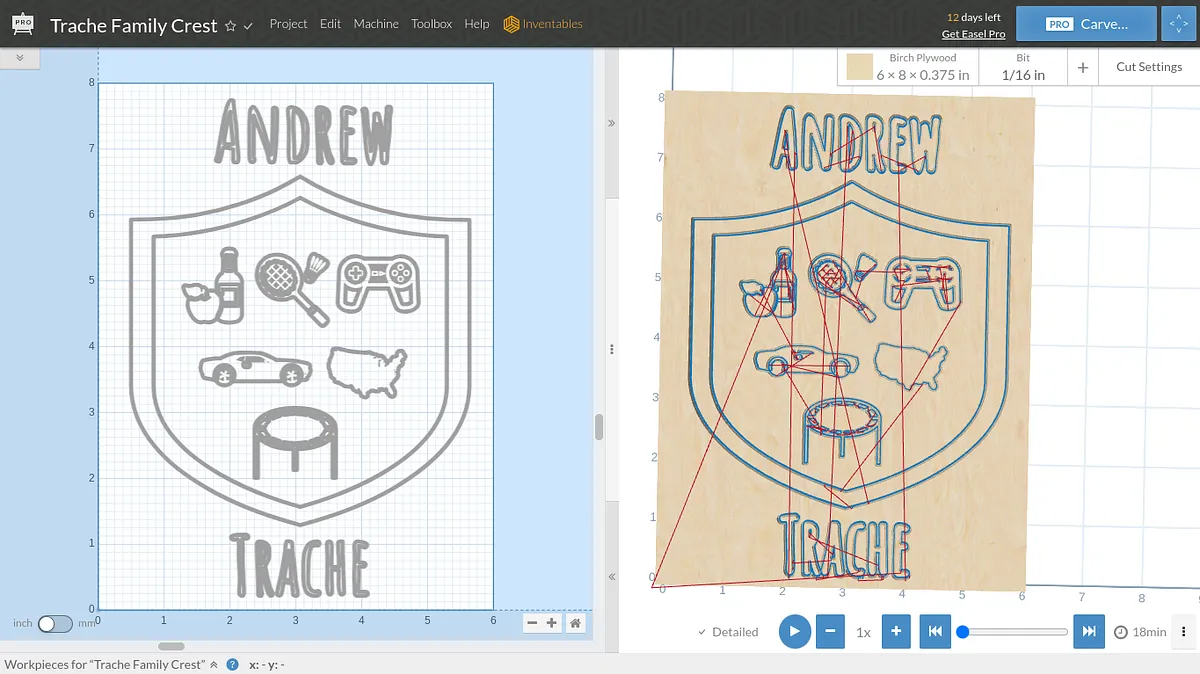Skip simulation to the end
This screenshot has width=1200, height=674.
click(x=1088, y=632)
